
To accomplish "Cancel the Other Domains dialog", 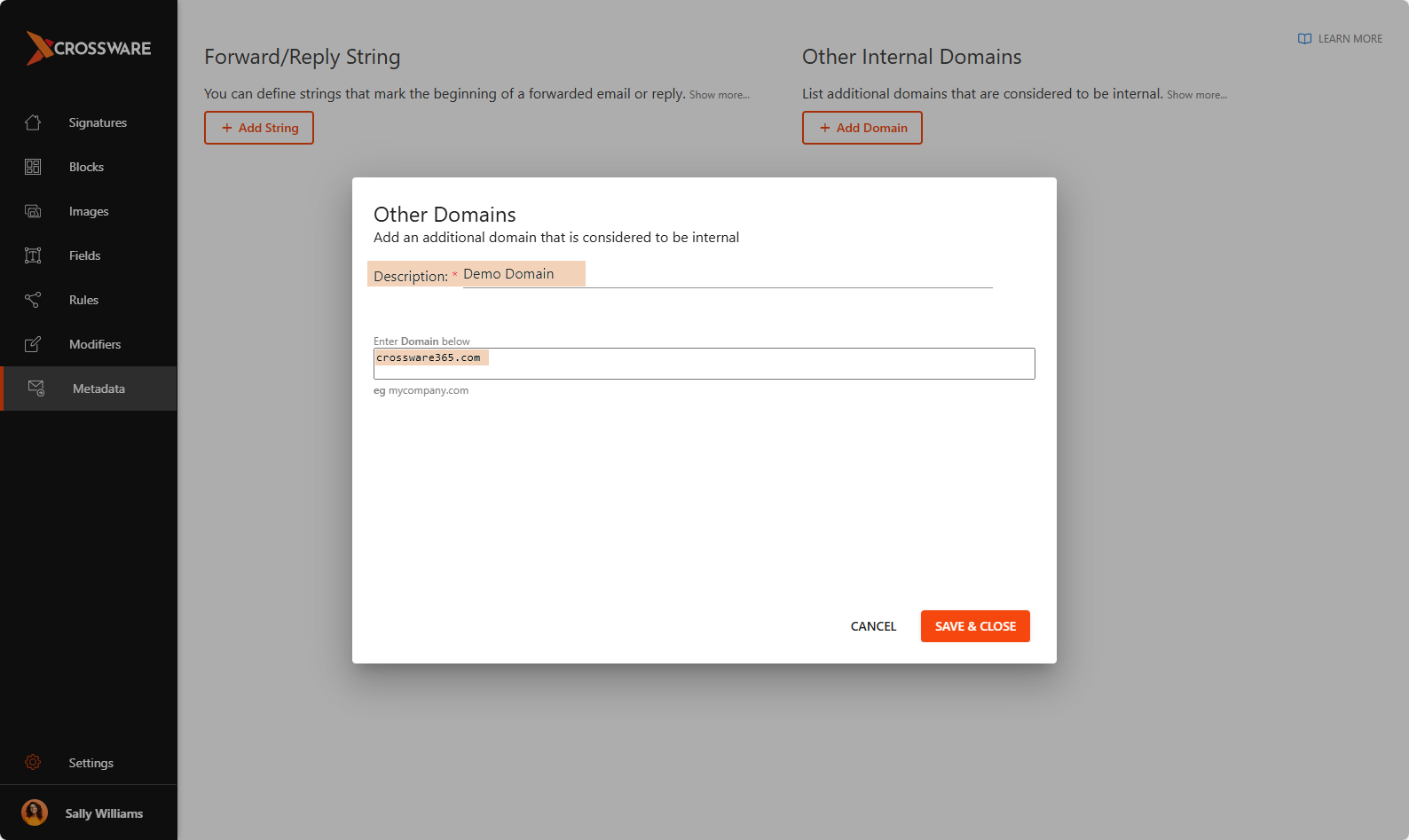I will [873, 626].
